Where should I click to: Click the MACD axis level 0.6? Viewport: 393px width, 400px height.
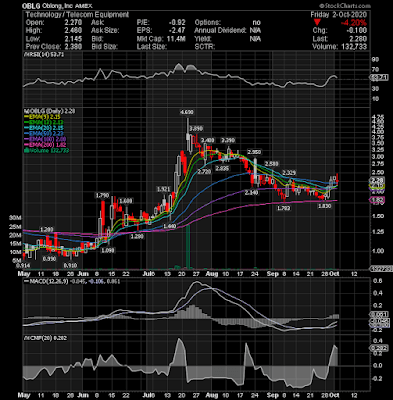pos(377,281)
